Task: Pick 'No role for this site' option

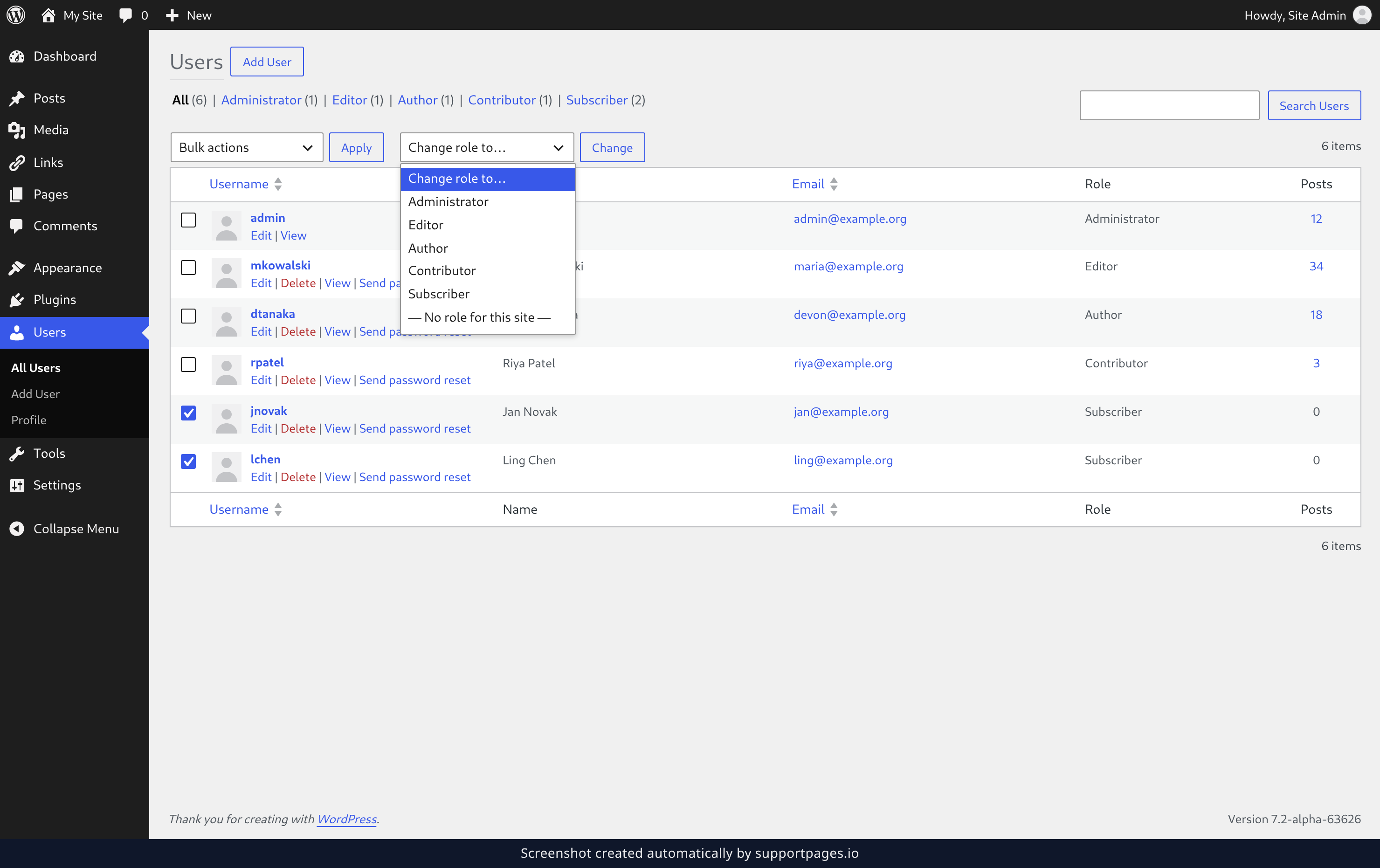Action: (488, 317)
